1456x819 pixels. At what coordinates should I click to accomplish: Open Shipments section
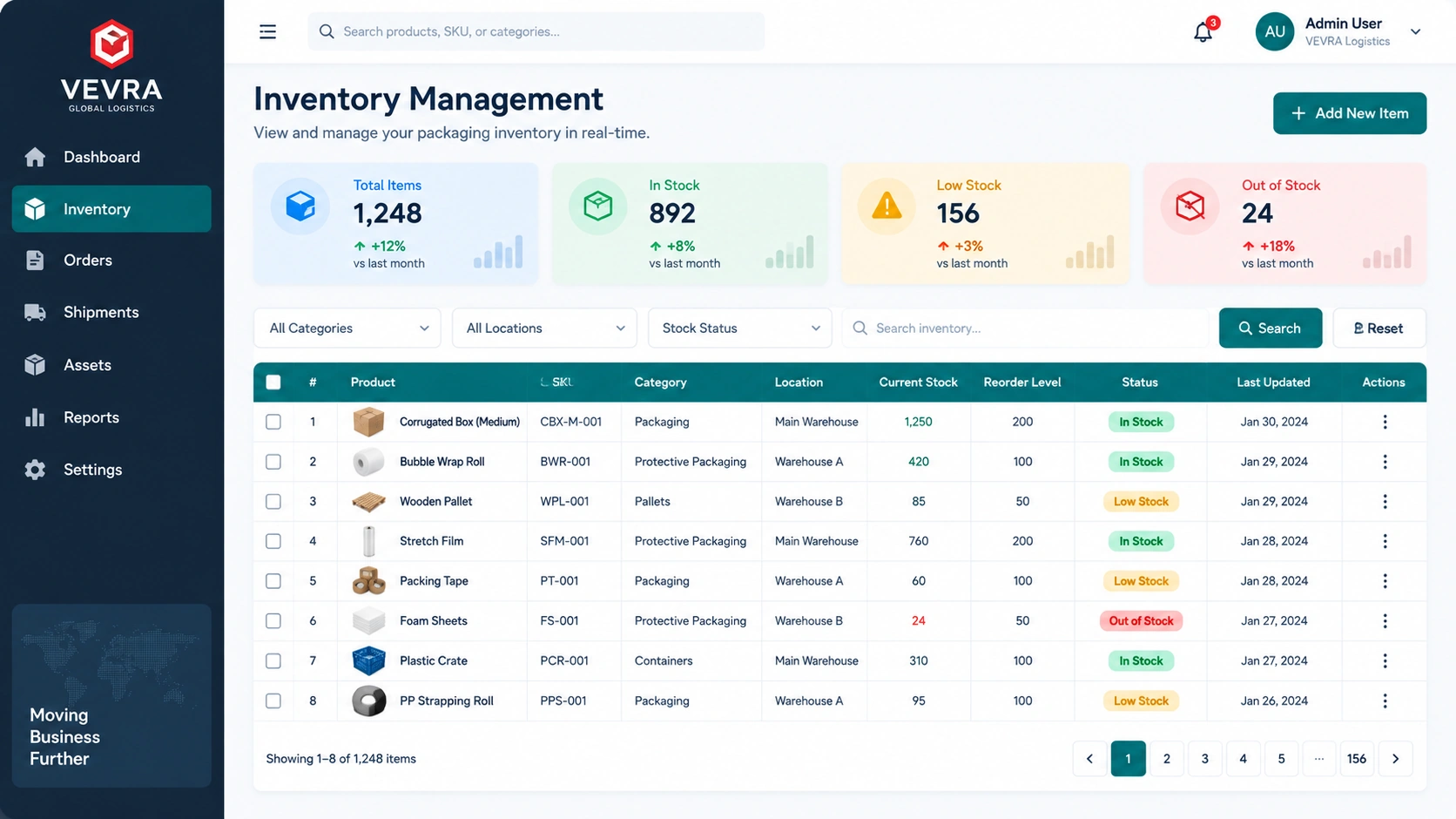(111, 313)
